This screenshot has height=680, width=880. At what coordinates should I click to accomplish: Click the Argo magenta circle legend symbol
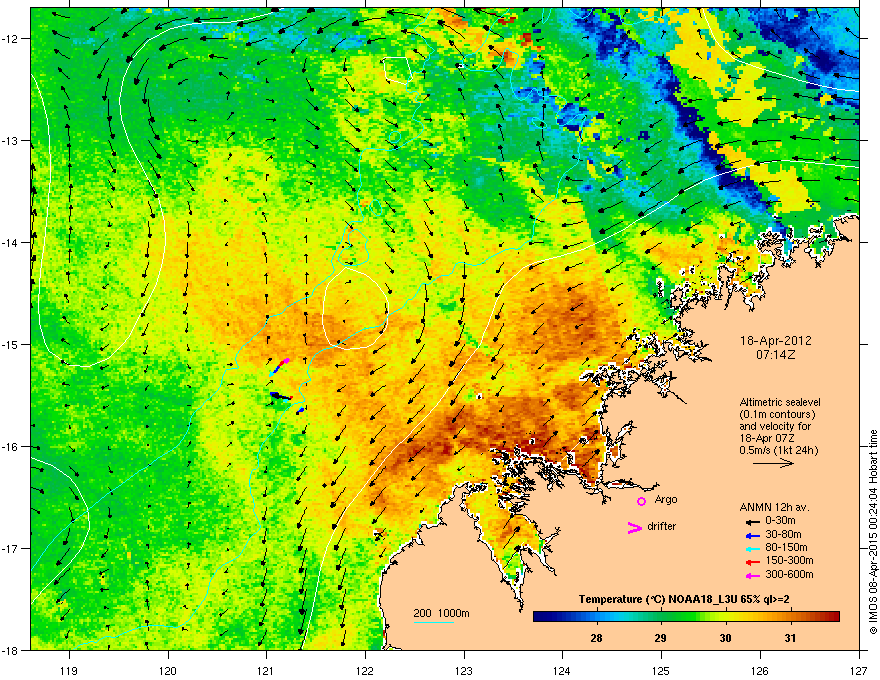[641, 501]
